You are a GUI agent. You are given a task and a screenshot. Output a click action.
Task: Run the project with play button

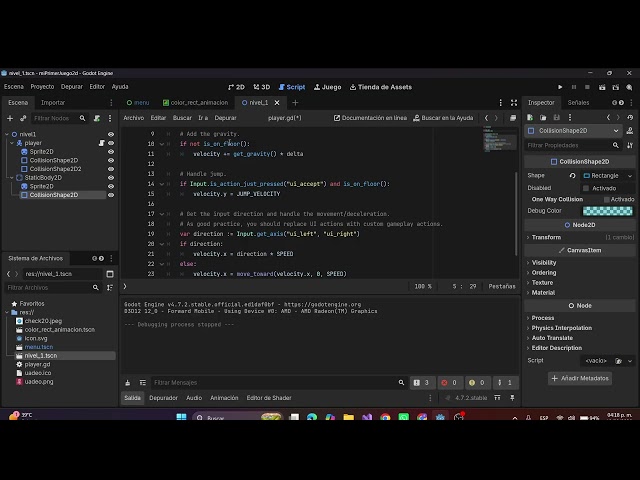click(x=560, y=87)
